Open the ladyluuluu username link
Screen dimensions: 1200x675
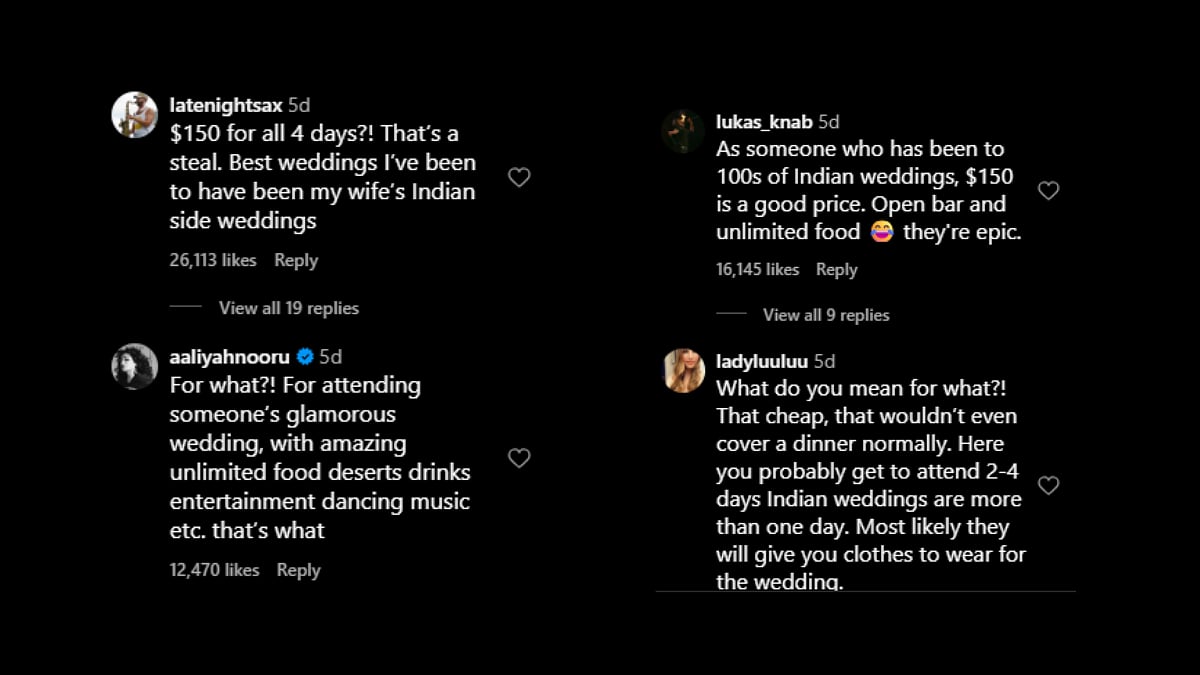(x=762, y=361)
